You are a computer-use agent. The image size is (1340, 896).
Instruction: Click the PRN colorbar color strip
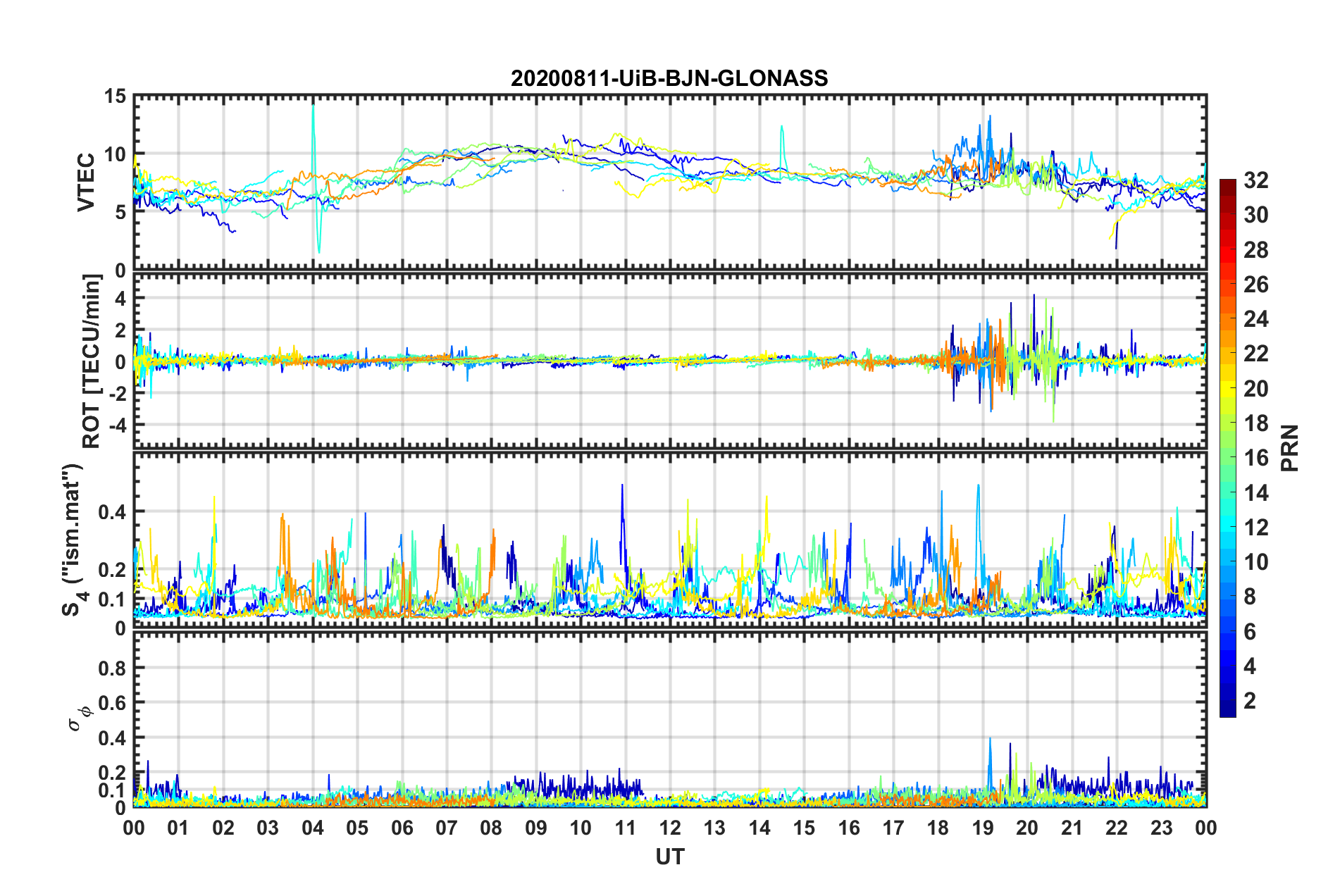[x=1227, y=448]
